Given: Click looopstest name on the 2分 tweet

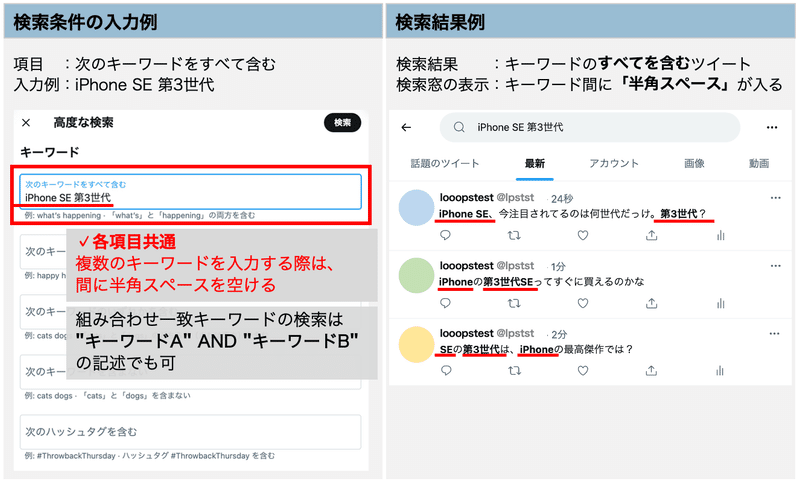Looking at the screenshot, I should pos(466,333).
